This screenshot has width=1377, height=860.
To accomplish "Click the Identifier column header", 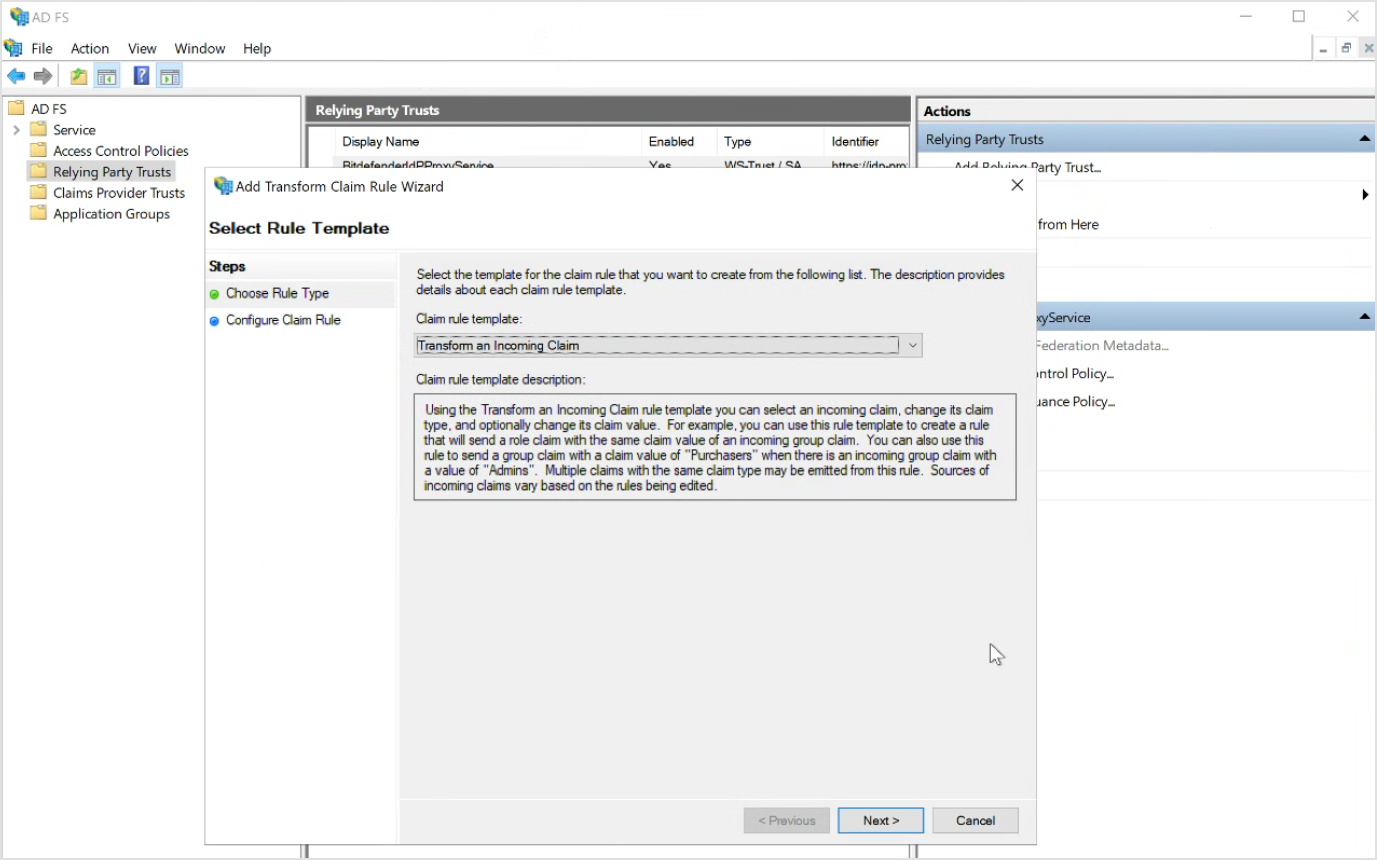I will coord(856,141).
